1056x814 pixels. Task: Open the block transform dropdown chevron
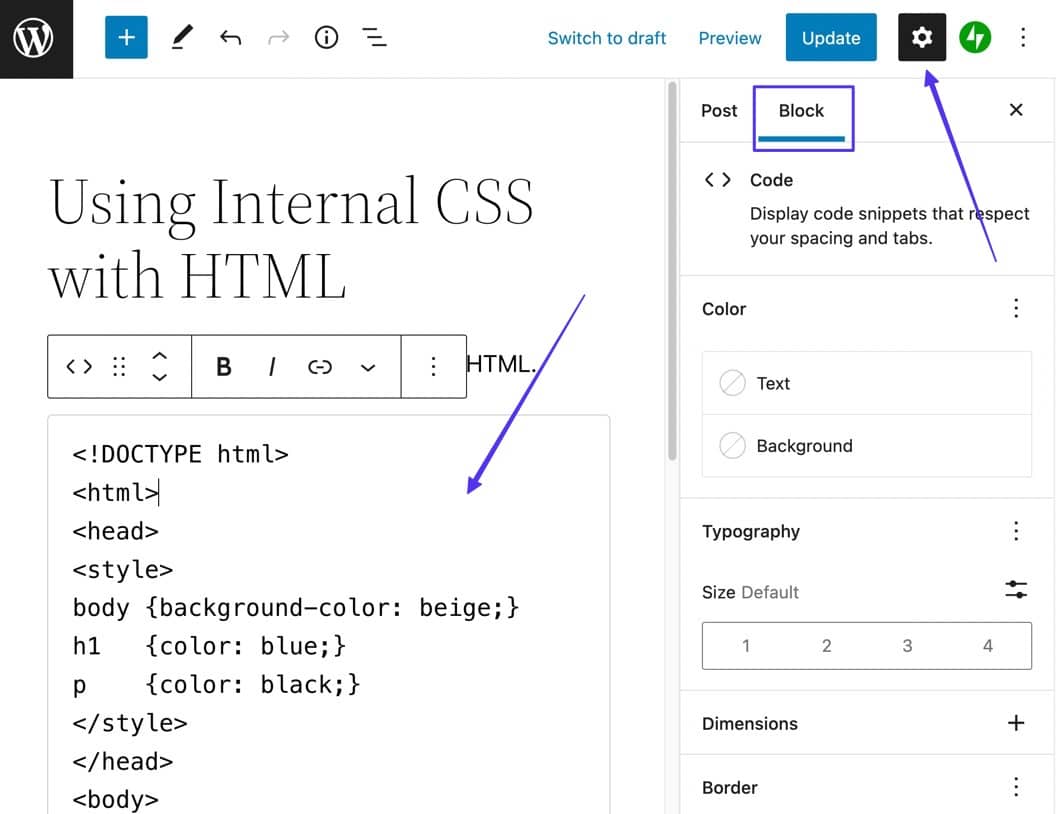click(367, 366)
